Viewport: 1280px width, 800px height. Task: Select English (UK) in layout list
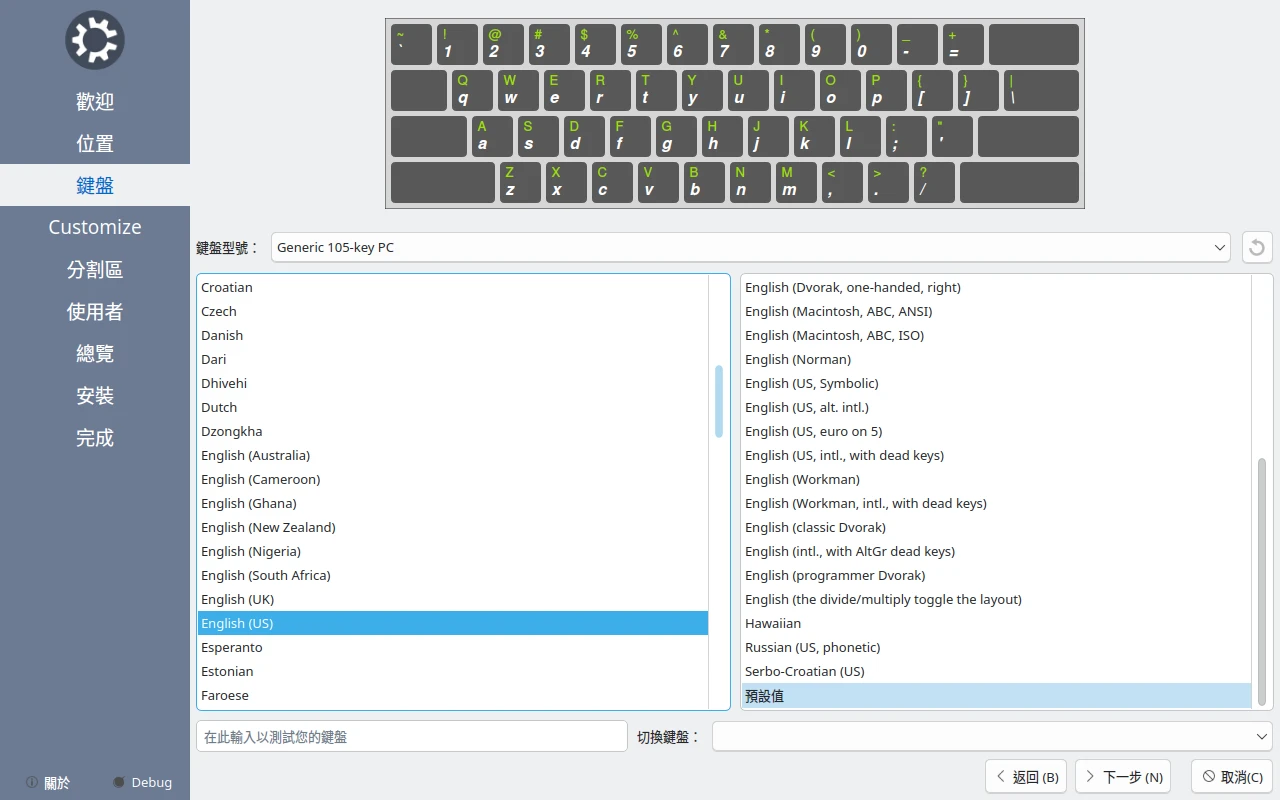[x=238, y=599]
